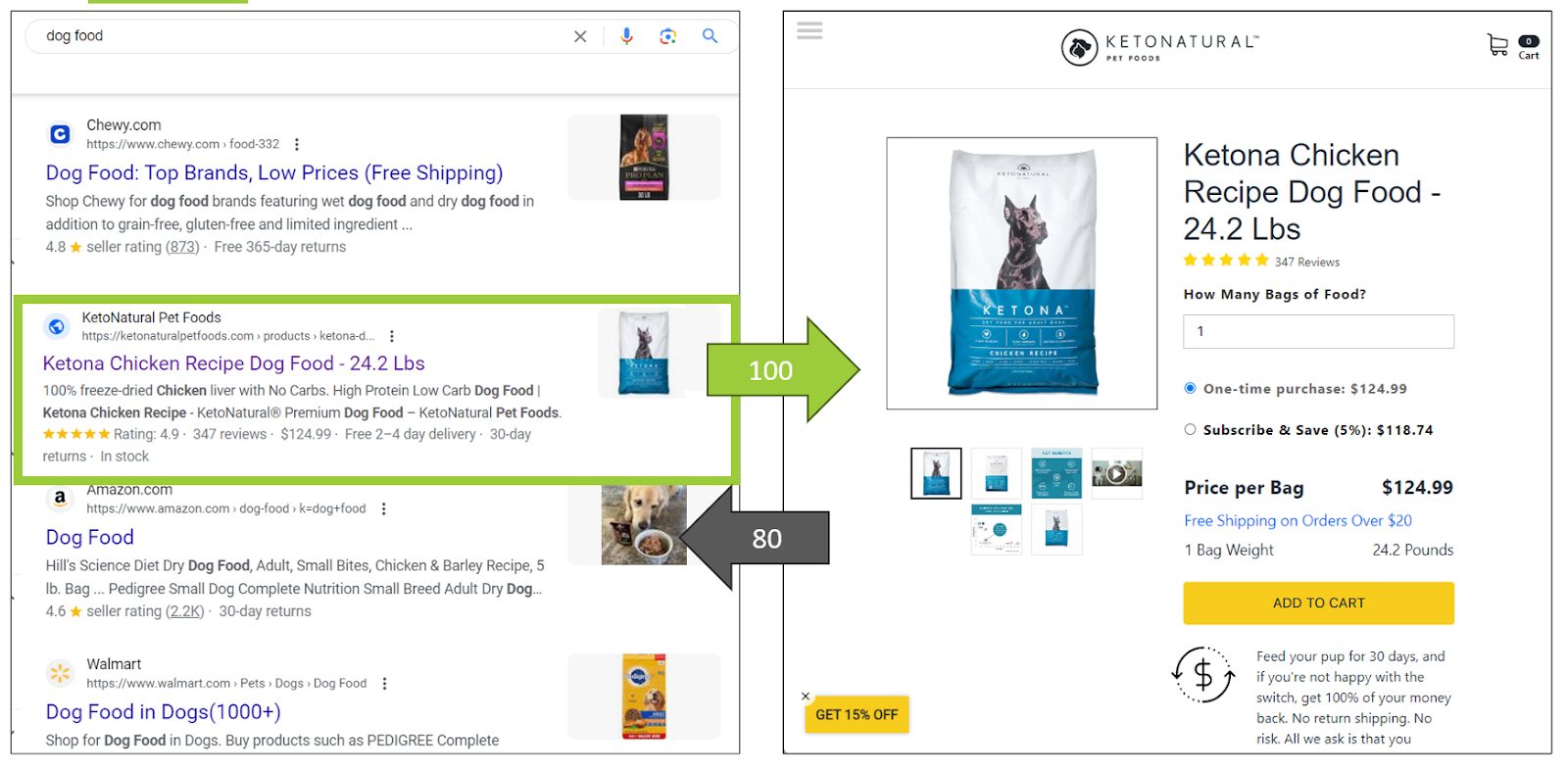
Task: Open Free Shipping on Orders Over $20
Action: [x=1298, y=521]
